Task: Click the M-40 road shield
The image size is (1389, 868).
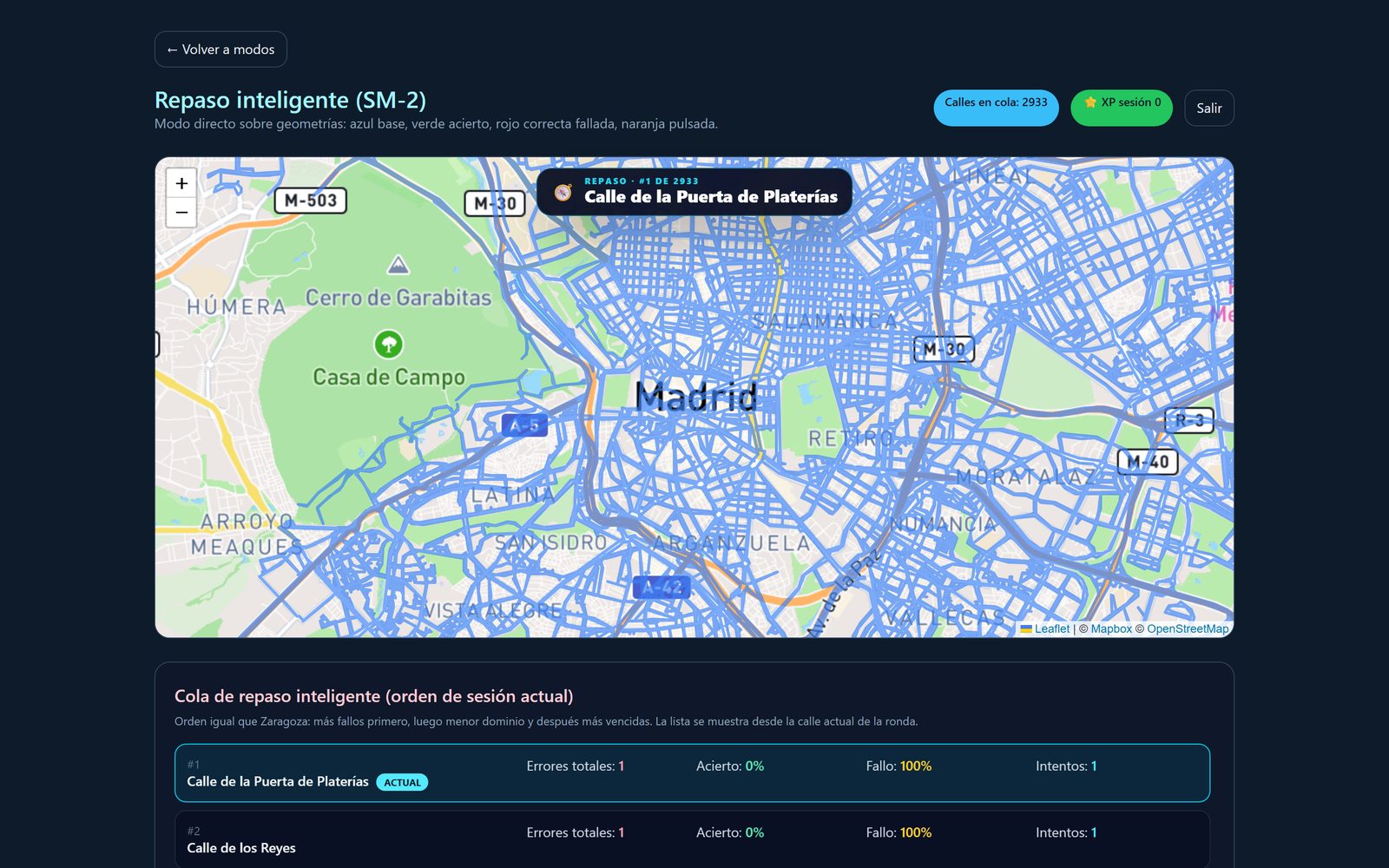Action: coord(1148,462)
